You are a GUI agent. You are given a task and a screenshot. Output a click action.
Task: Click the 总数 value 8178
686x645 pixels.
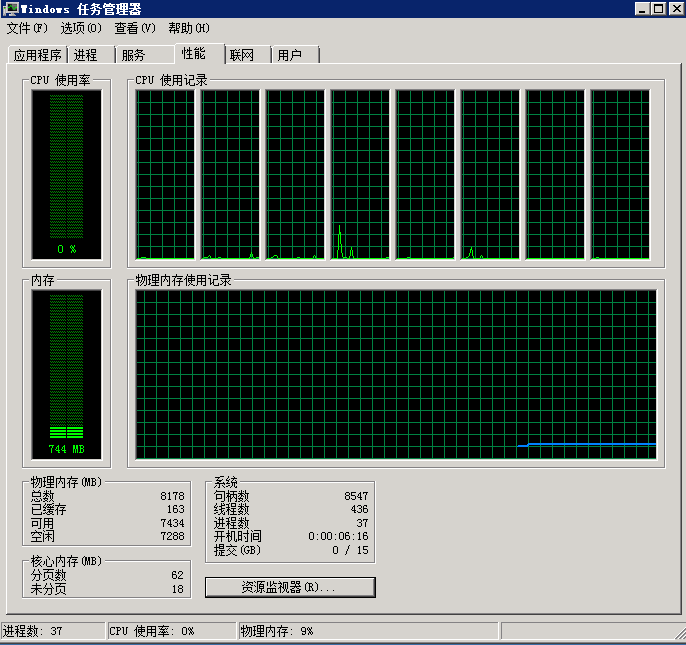[172, 496]
